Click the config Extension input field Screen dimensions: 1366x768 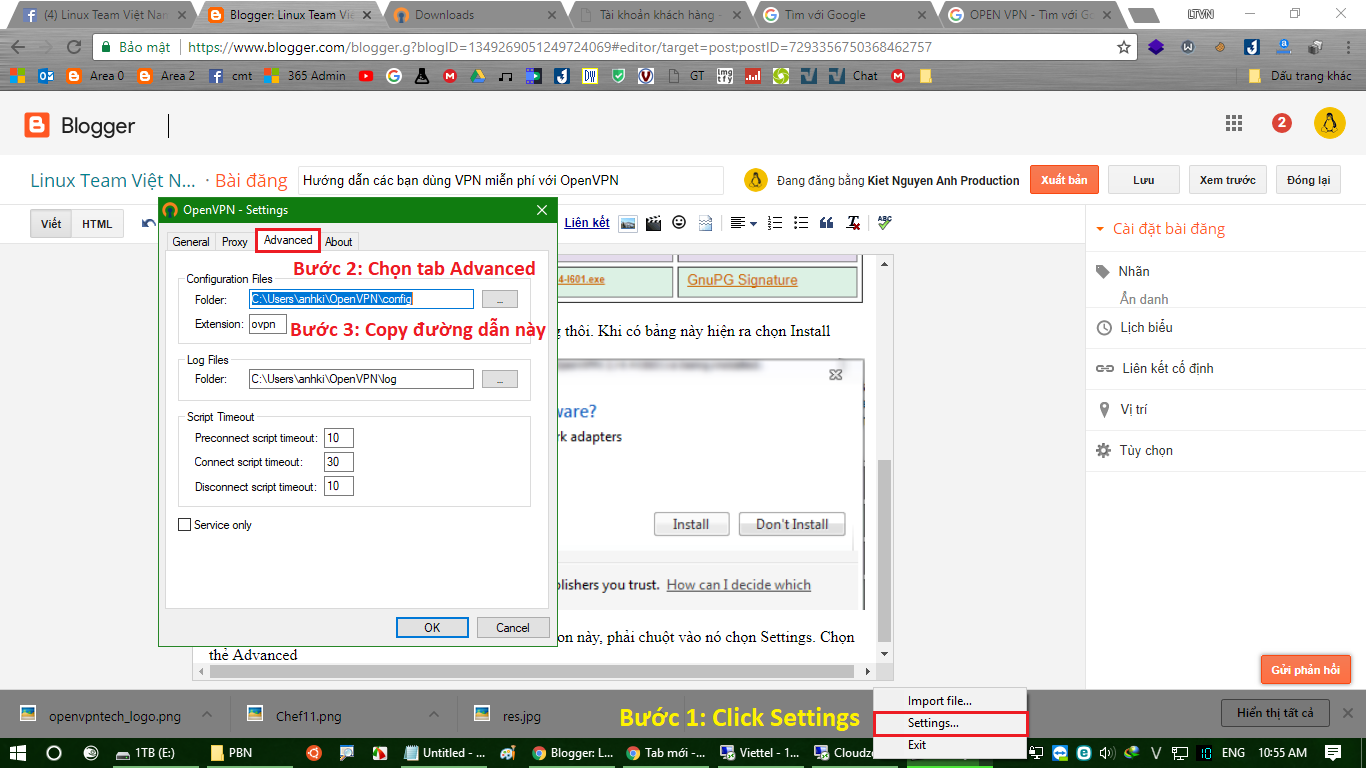click(x=268, y=324)
